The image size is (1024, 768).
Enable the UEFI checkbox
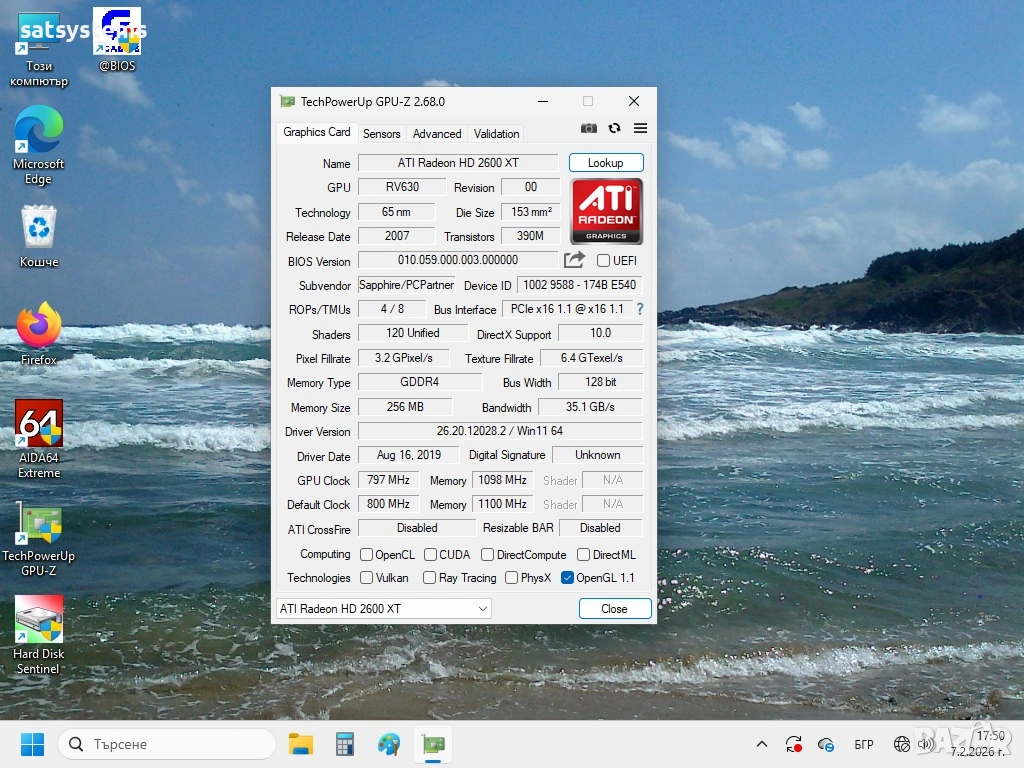click(603, 261)
